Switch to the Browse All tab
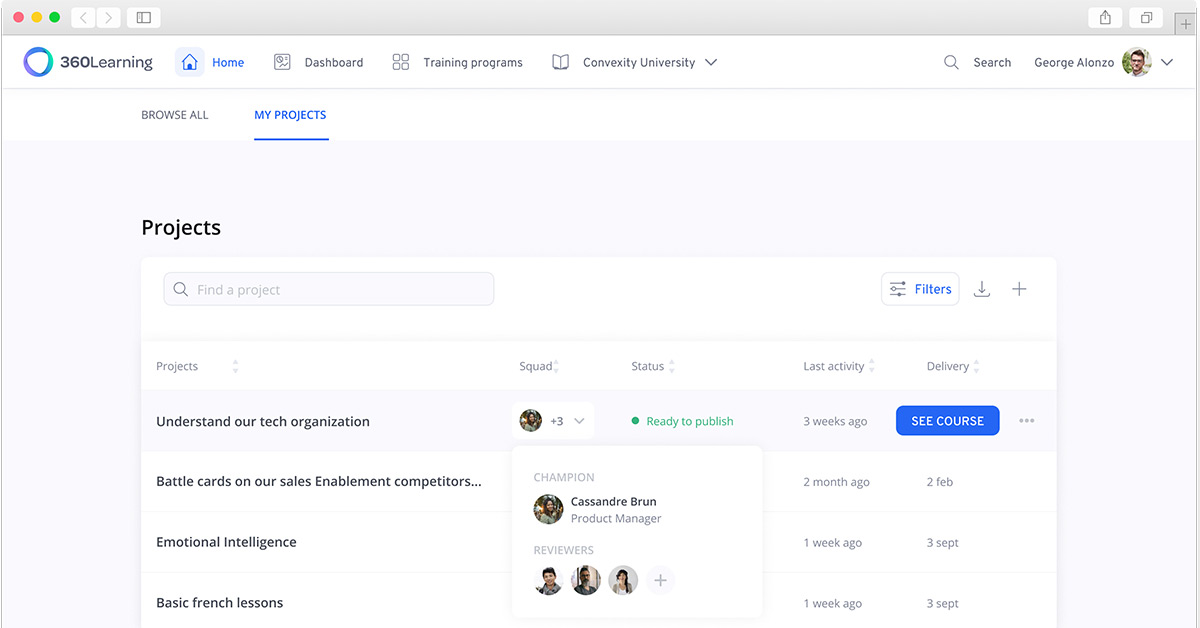The image size is (1200, 628). (175, 115)
